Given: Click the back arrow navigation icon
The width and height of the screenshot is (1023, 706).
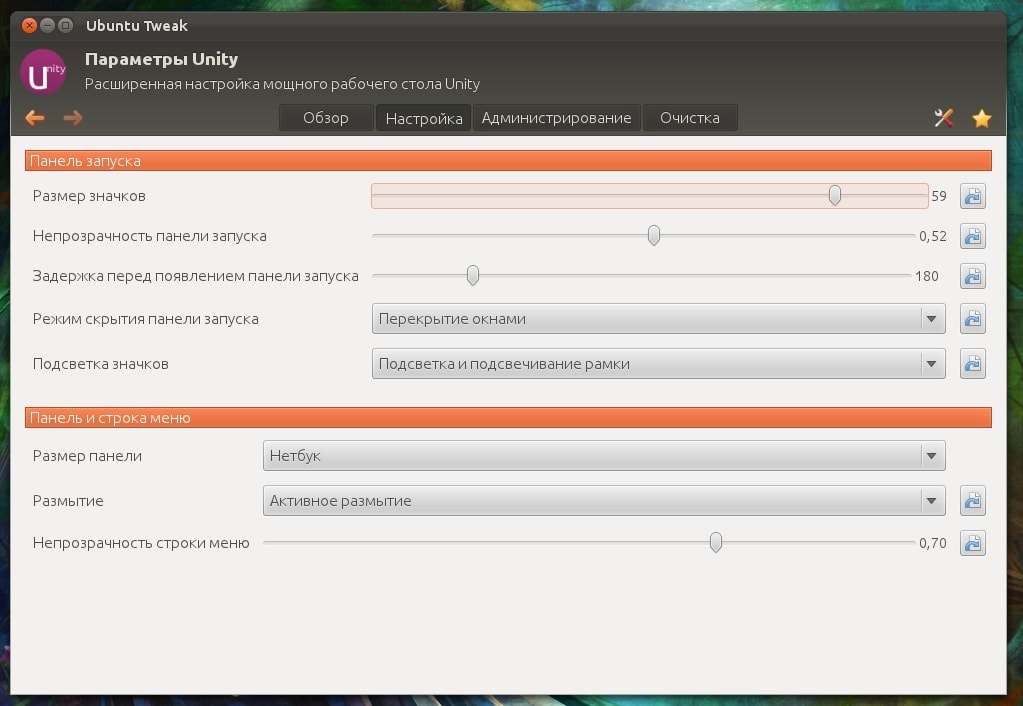Looking at the screenshot, I should pos(35,117).
